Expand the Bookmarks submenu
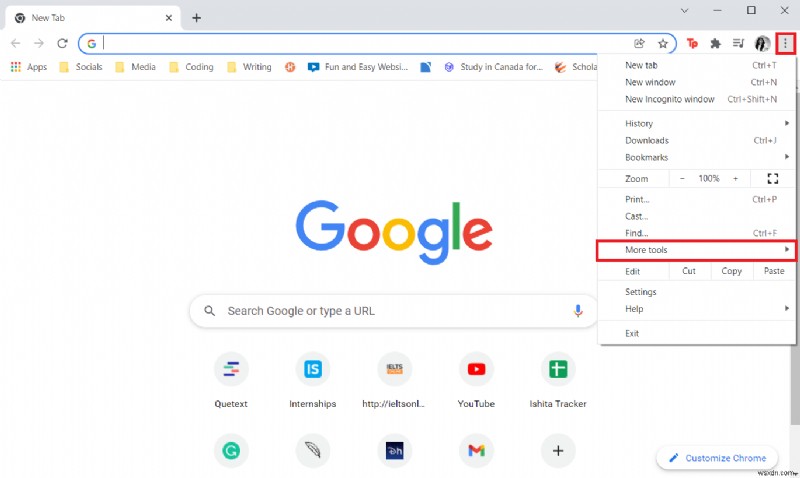800x478 pixels. click(x=696, y=157)
